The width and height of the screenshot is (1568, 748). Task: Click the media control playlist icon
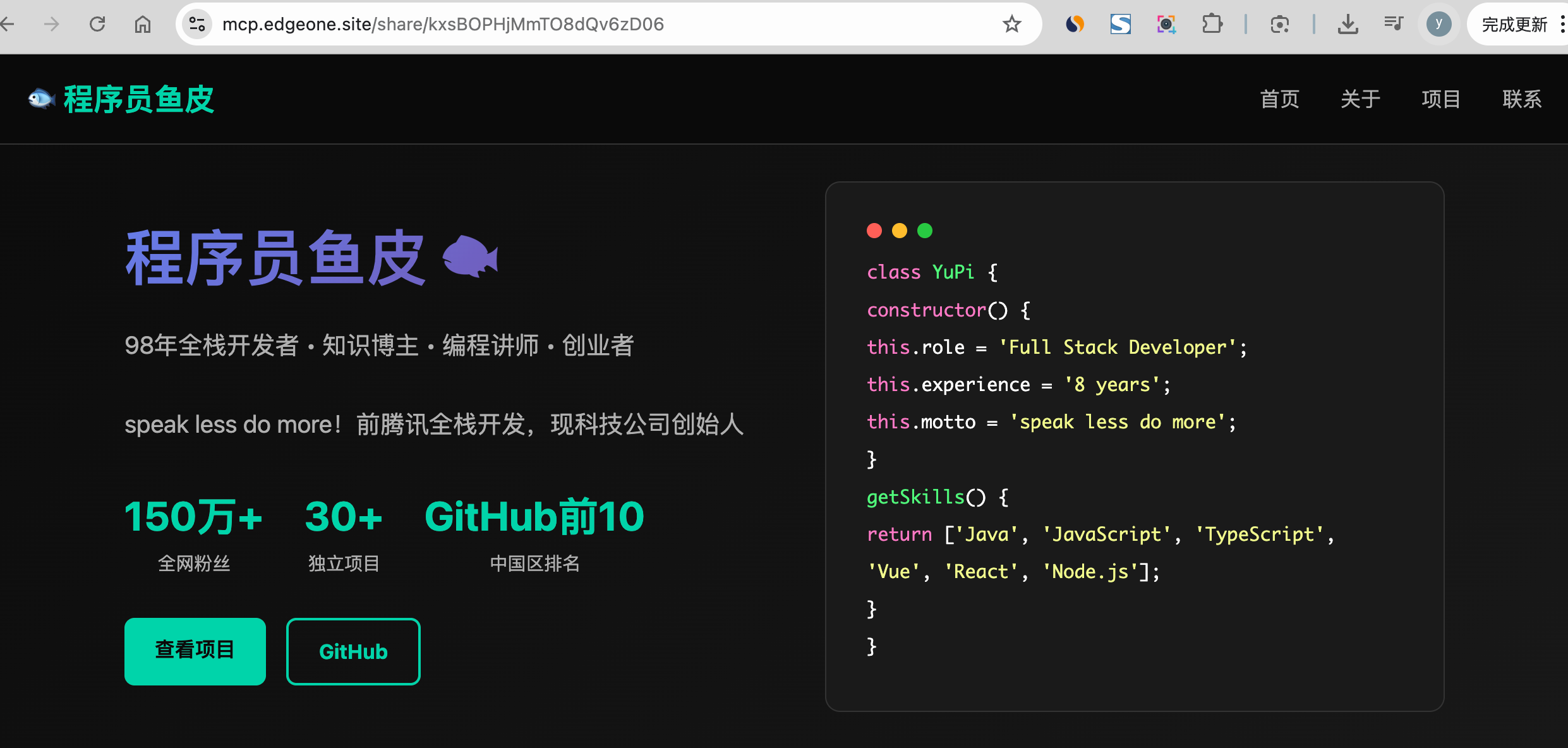click(1393, 24)
